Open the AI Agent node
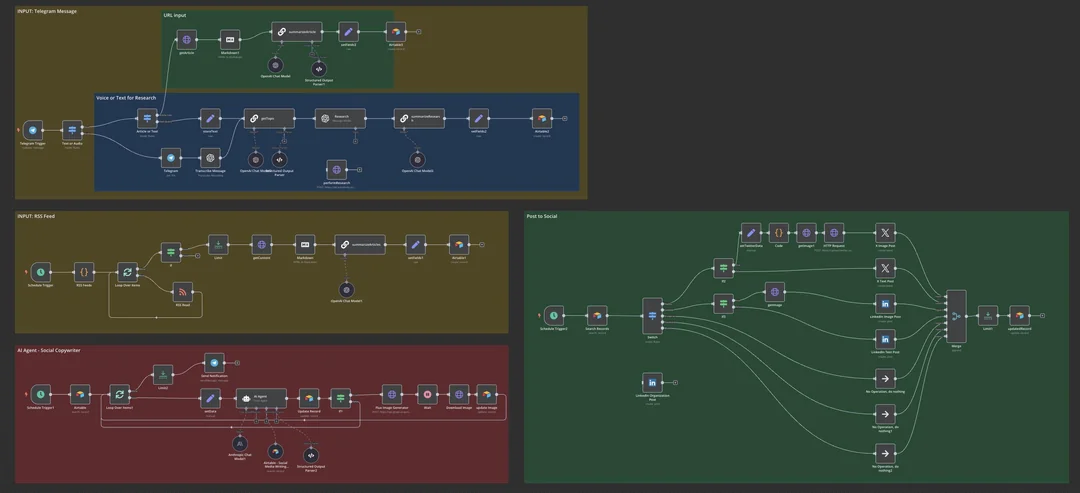1080x493 pixels. [261, 397]
